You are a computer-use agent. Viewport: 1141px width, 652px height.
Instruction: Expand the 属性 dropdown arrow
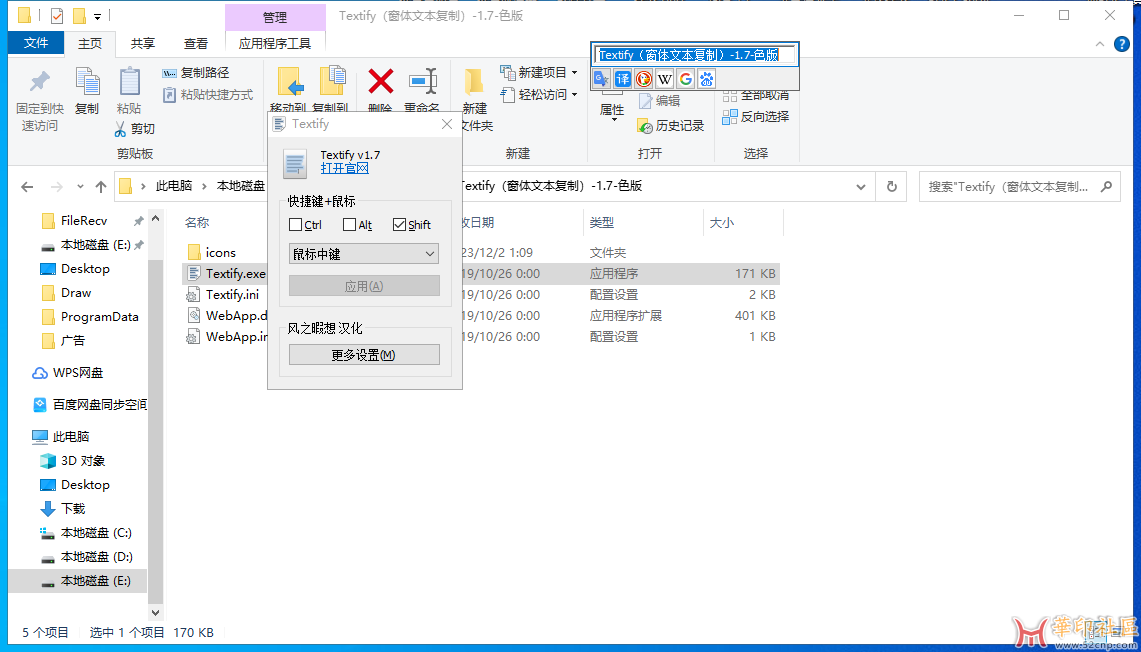pyautogui.click(x=613, y=119)
